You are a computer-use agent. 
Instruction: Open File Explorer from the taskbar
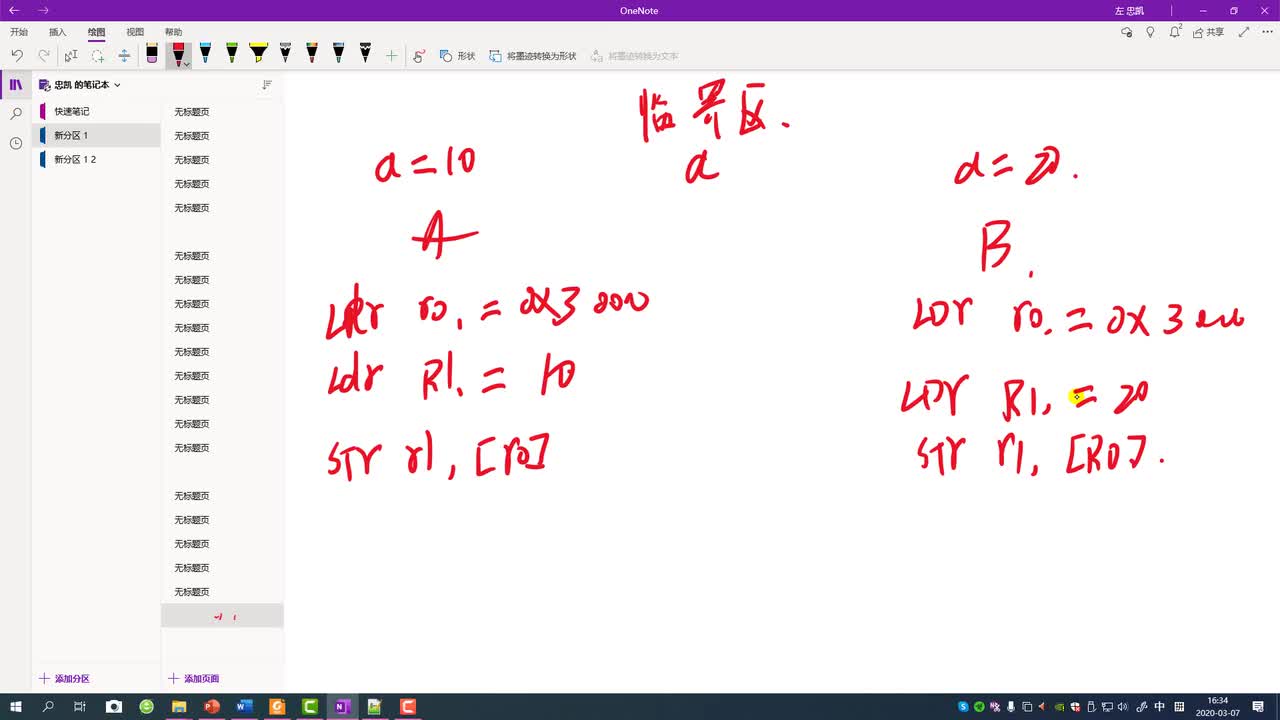click(x=179, y=706)
